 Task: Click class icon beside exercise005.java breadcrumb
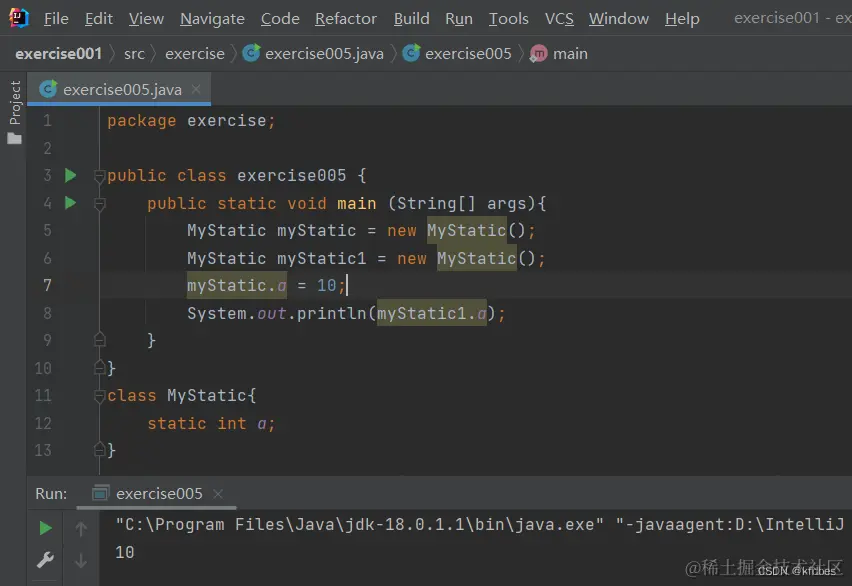pos(251,53)
